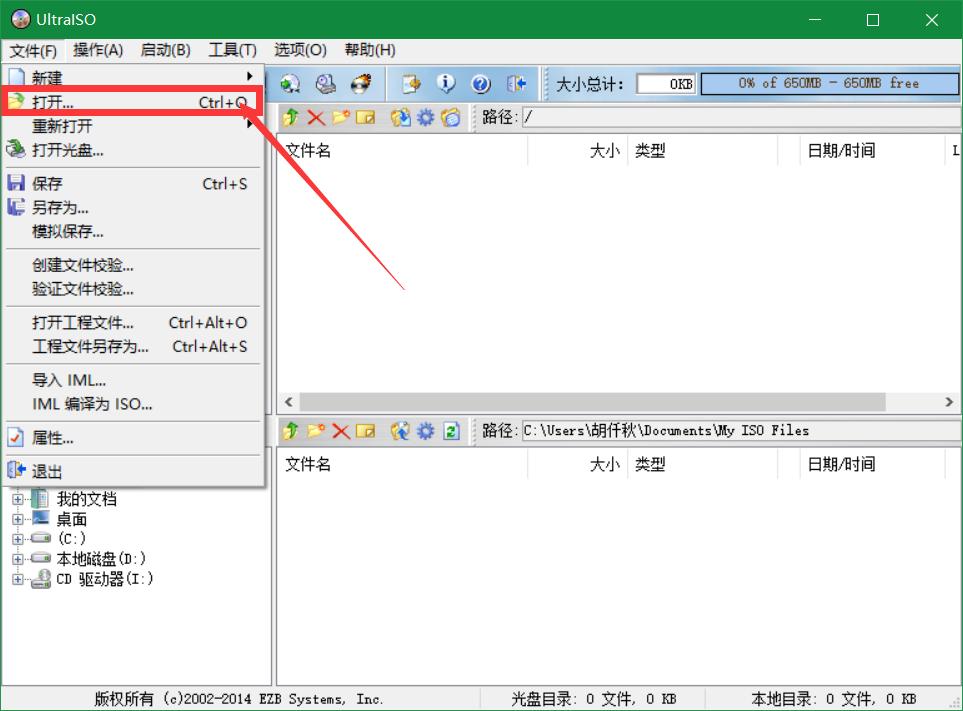Click the gear settings icon in ISO toolbar

point(424,117)
